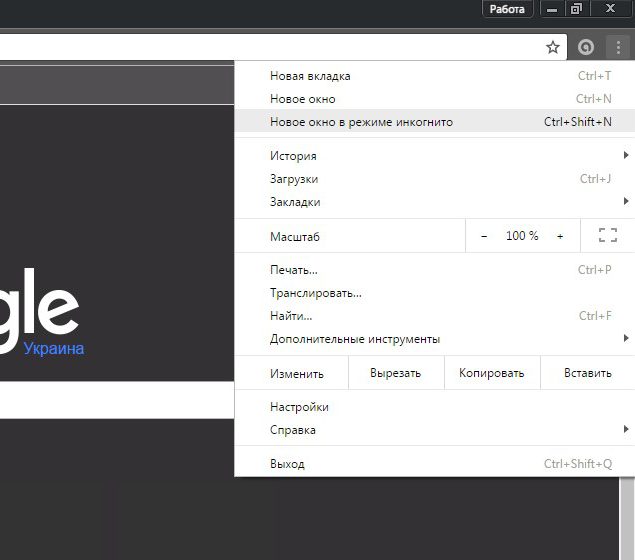Expand 'Дополнительные инструменты' submenu
635x560 pixels.
point(435,339)
